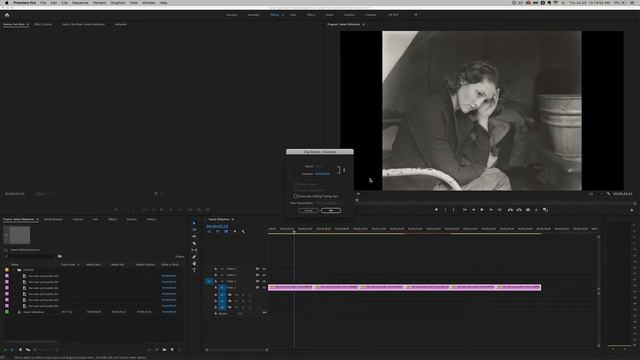Go to In point in Program monitor
The width and height of the screenshot is (640, 360).
[464, 210]
